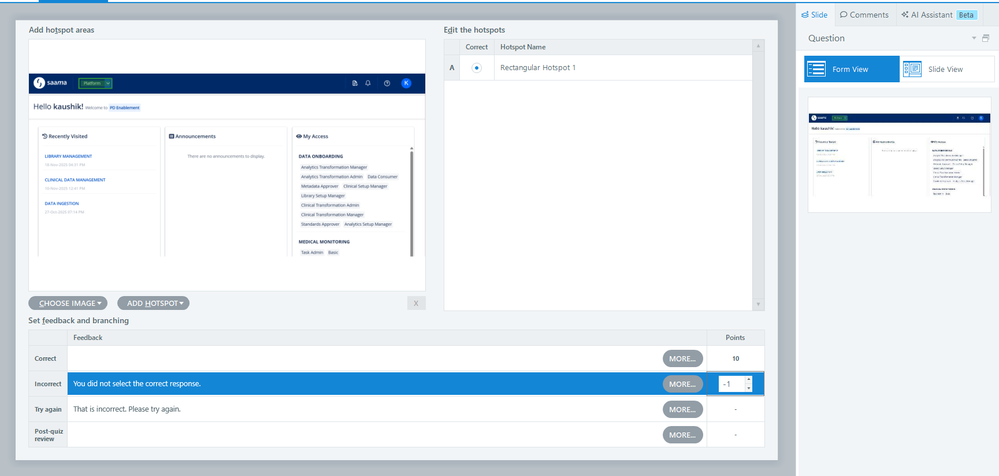Select the Rectangular Hotspot 1 name cell
The image size is (999, 476).
(x=623, y=68)
